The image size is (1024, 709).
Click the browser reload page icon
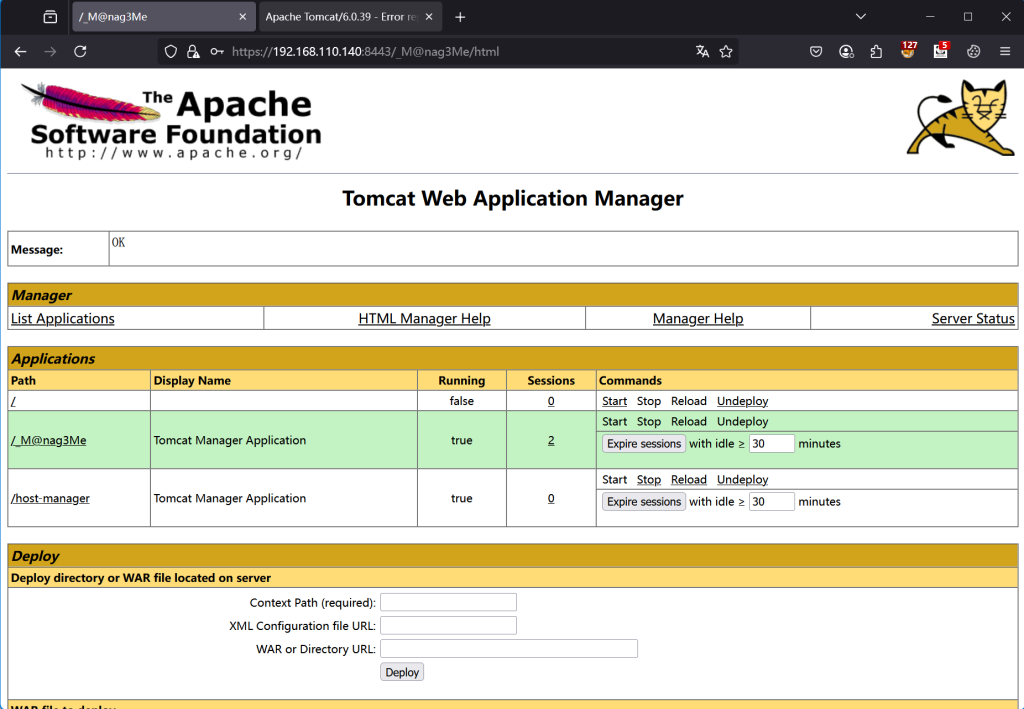click(x=80, y=52)
